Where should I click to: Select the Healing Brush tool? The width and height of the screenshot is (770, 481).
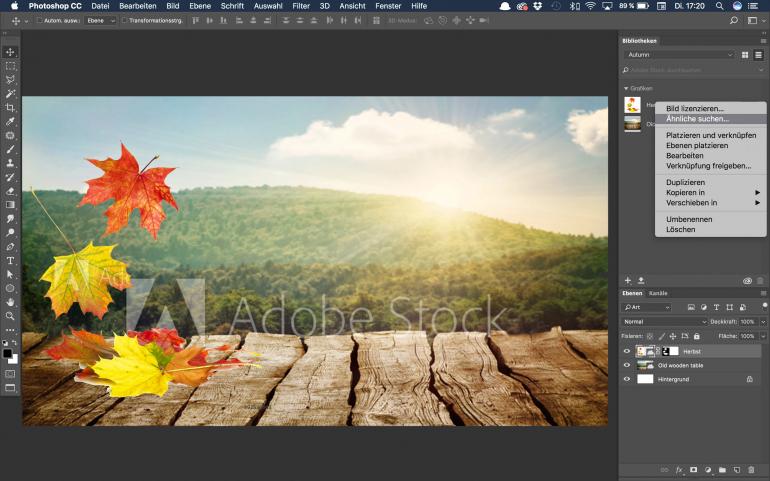click(10, 135)
